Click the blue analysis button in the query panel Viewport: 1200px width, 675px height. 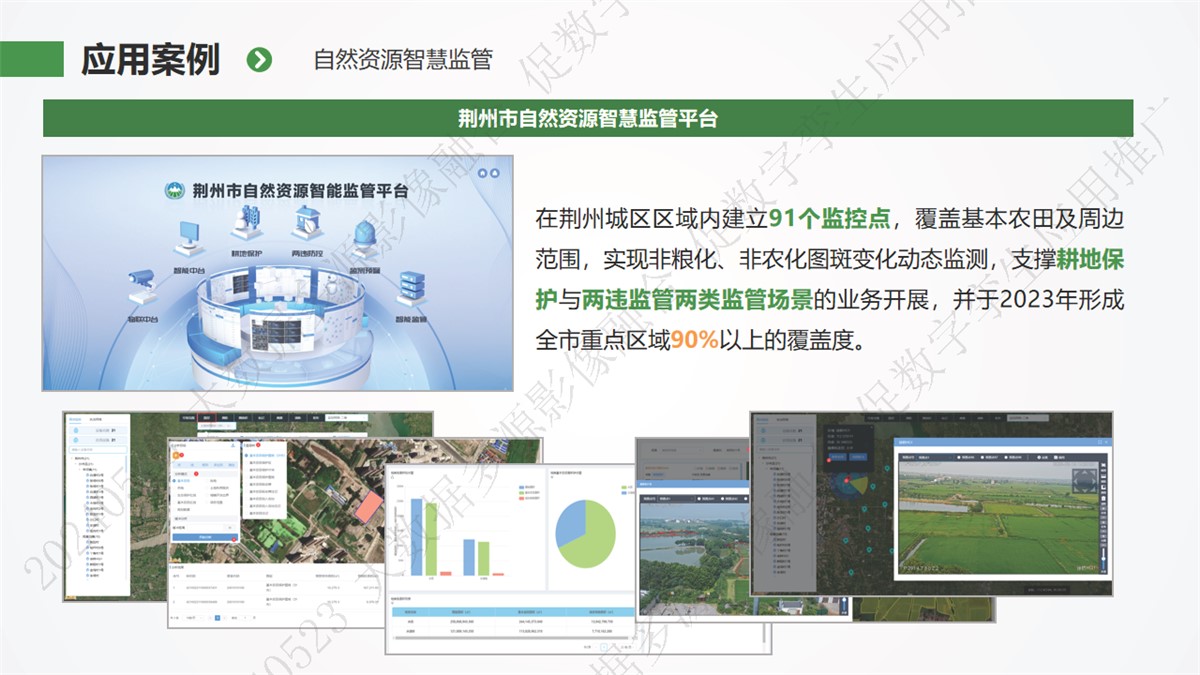click(x=204, y=537)
